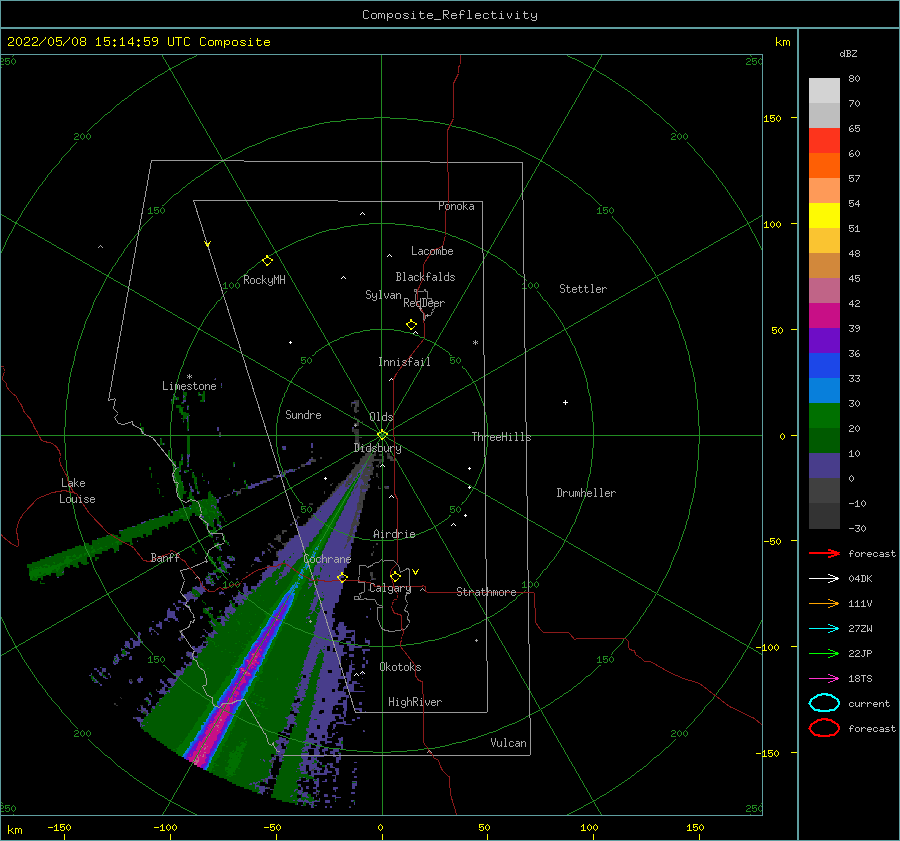900x841 pixels.
Task: Click the light gray 80 dBZ swatch
Action: (x=824, y=90)
